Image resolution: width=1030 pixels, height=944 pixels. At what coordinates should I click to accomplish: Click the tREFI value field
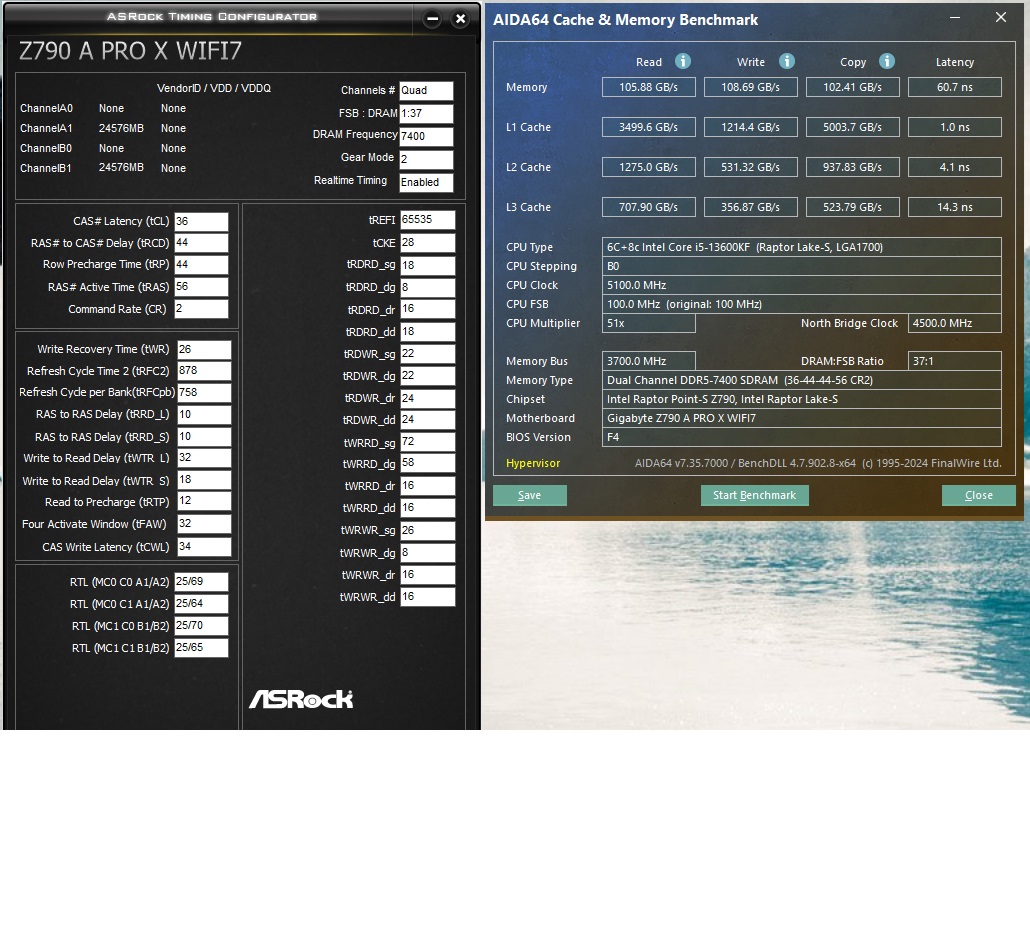(x=428, y=220)
